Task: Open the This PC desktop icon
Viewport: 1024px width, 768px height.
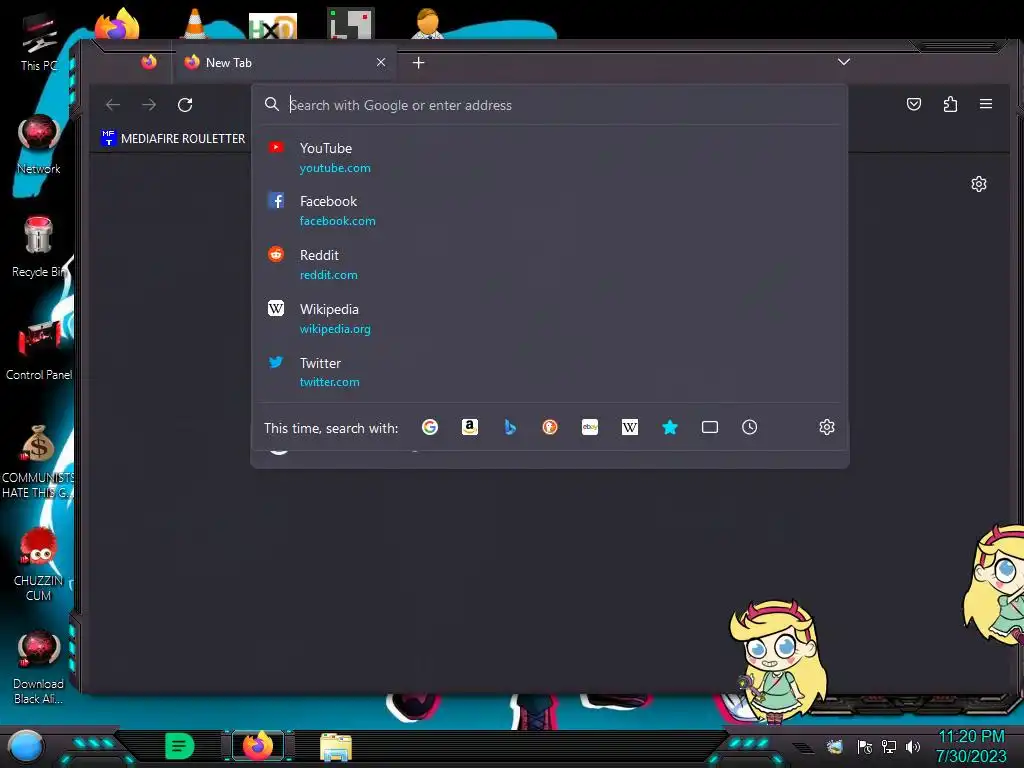Action: pos(39,42)
